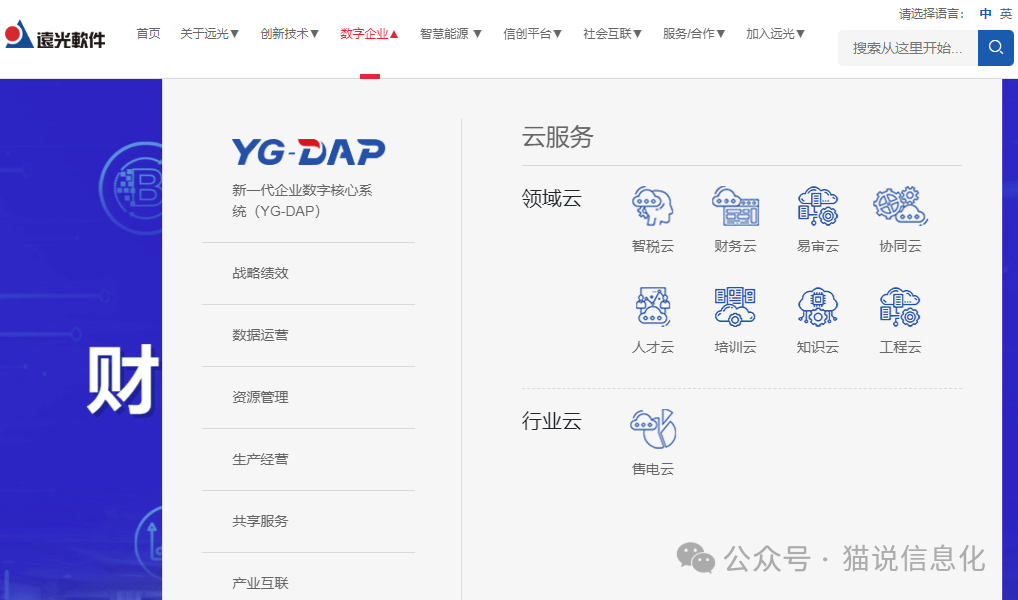Click the magnifier search button

[995, 47]
